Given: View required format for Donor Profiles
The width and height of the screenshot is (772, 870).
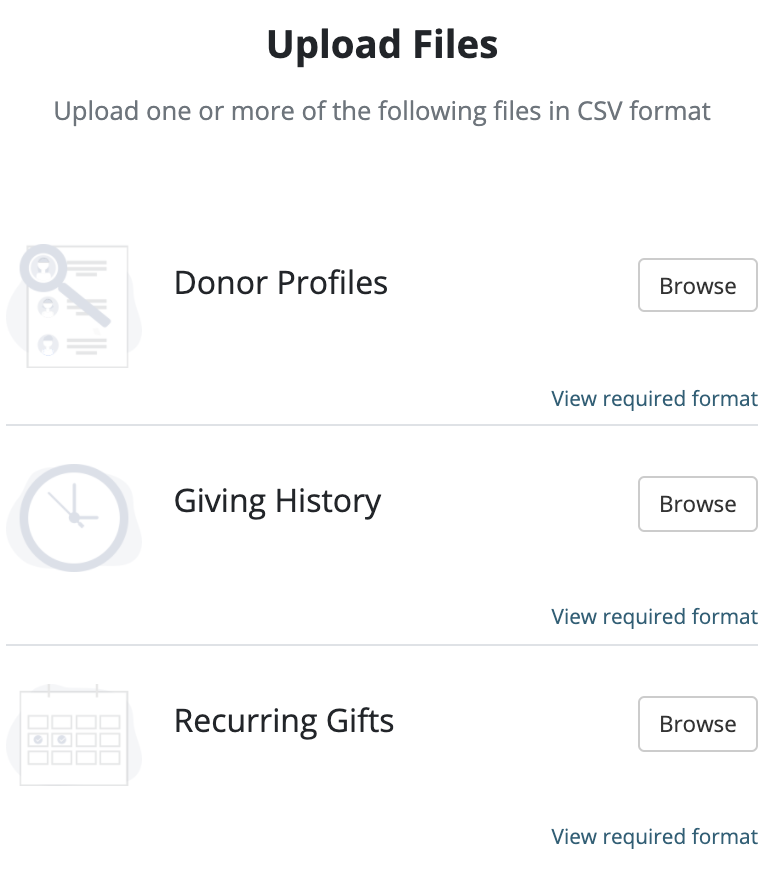Looking at the screenshot, I should coord(654,399).
